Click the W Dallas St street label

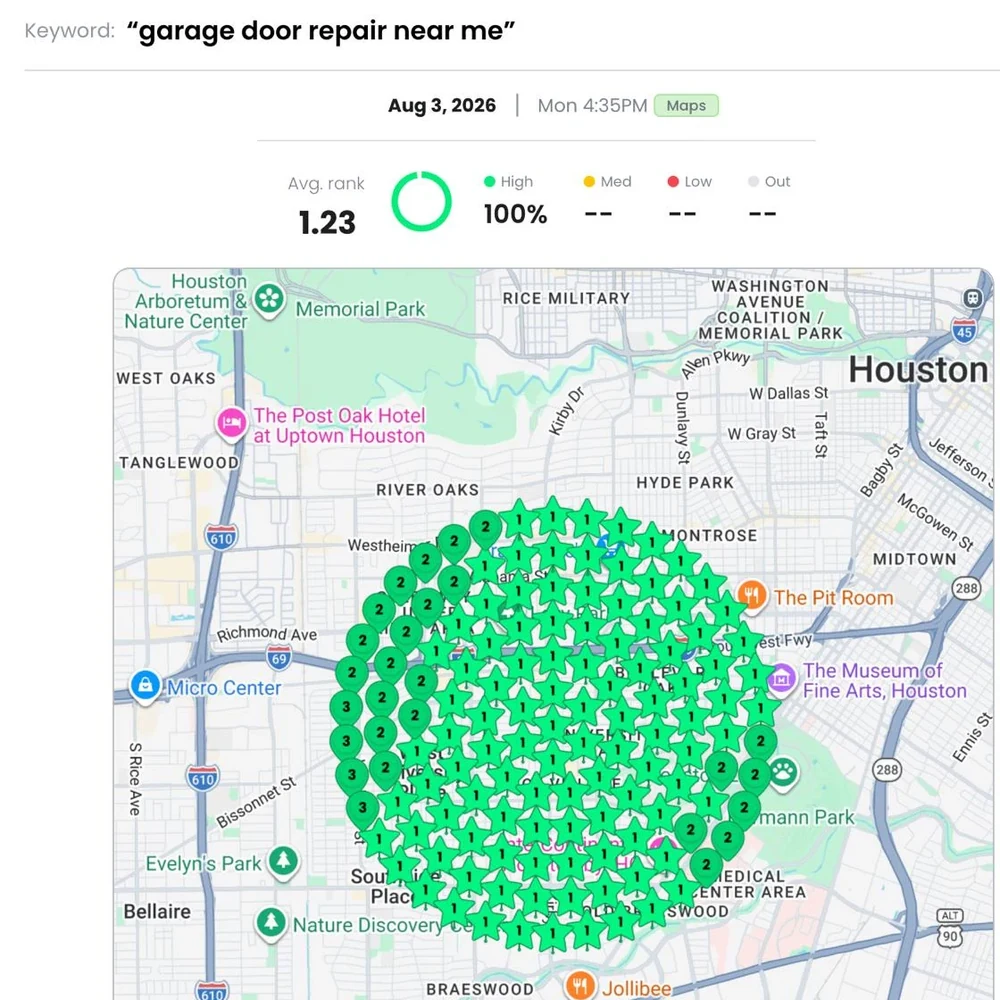click(x=789, y=393)
